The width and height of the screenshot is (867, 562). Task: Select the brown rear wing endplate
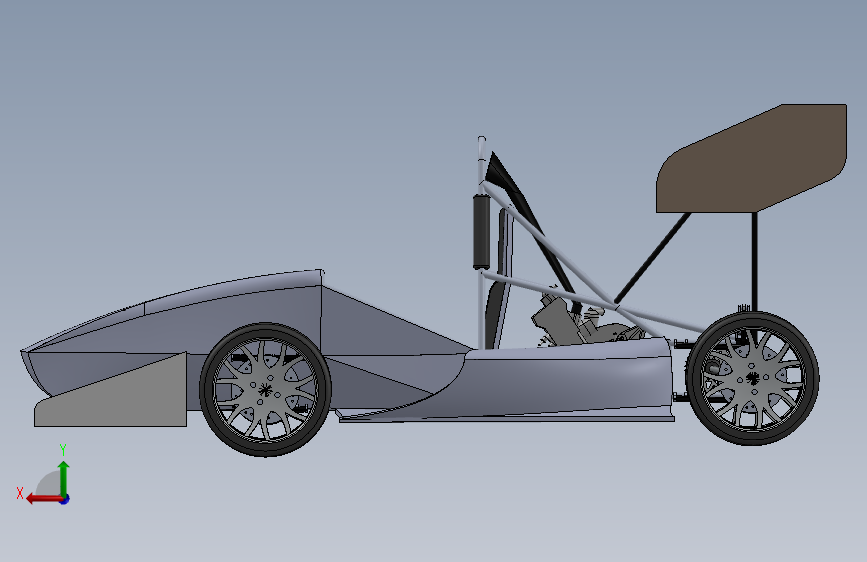click(x=751, y=158)
